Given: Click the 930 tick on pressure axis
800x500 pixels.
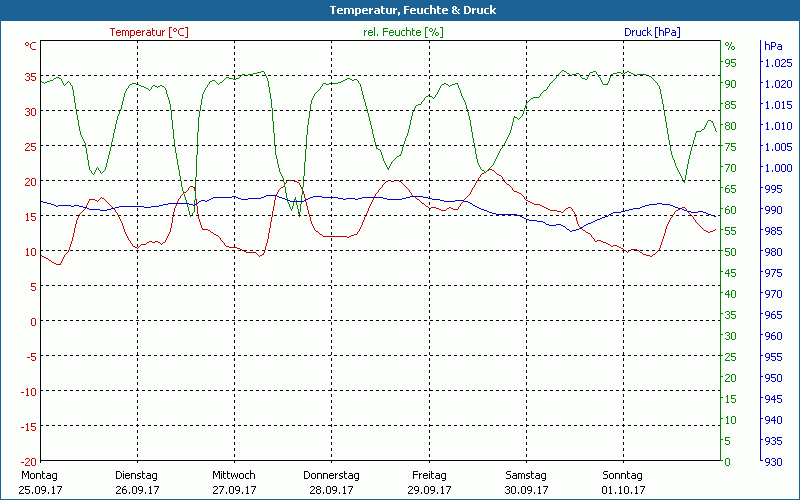Looking at the screenshot, I should click(x=773, y=461).
